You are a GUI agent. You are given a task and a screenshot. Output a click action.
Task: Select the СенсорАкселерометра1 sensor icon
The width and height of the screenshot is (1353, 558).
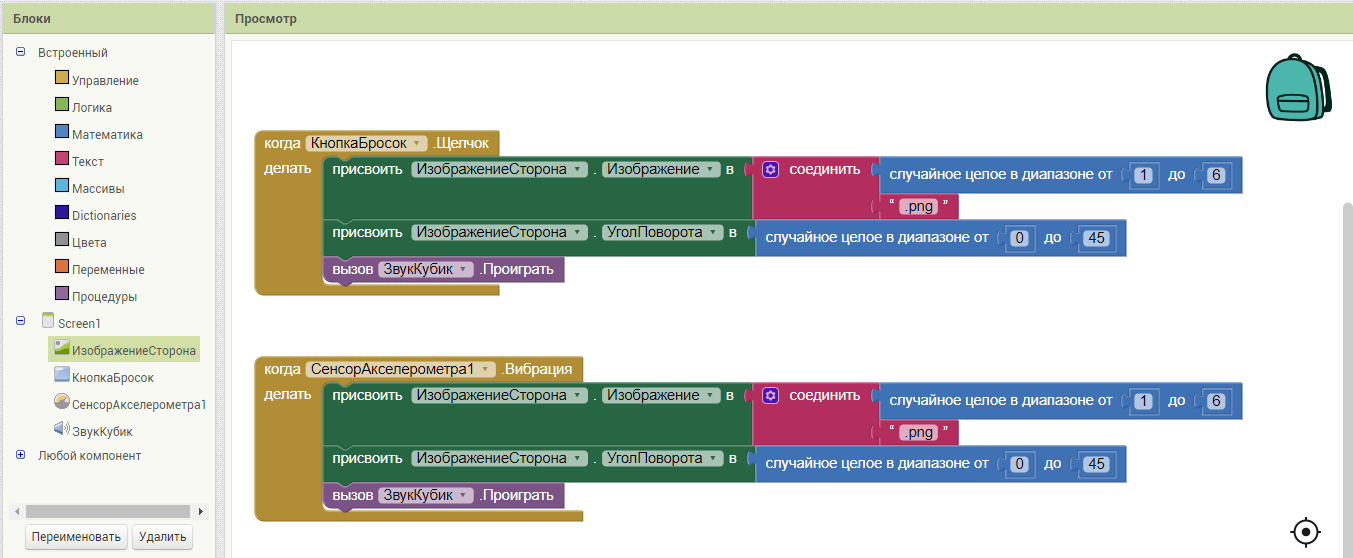point(62,402)
